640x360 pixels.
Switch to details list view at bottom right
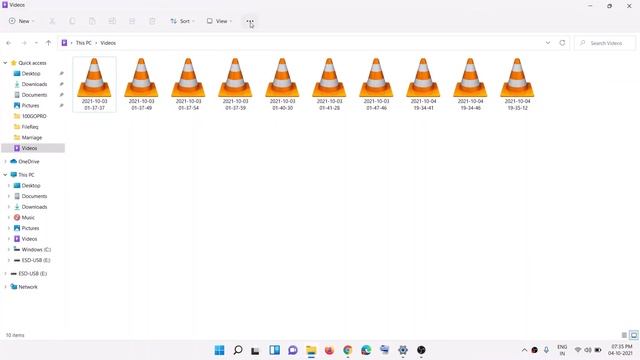(624, 335)
